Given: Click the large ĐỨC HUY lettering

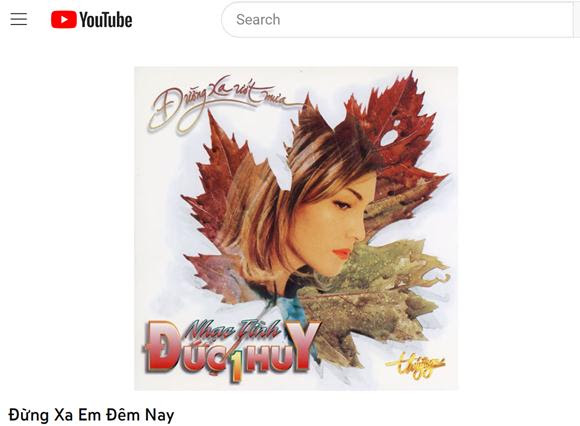Looking at the screenshot, I should click(x=231, y=349).
